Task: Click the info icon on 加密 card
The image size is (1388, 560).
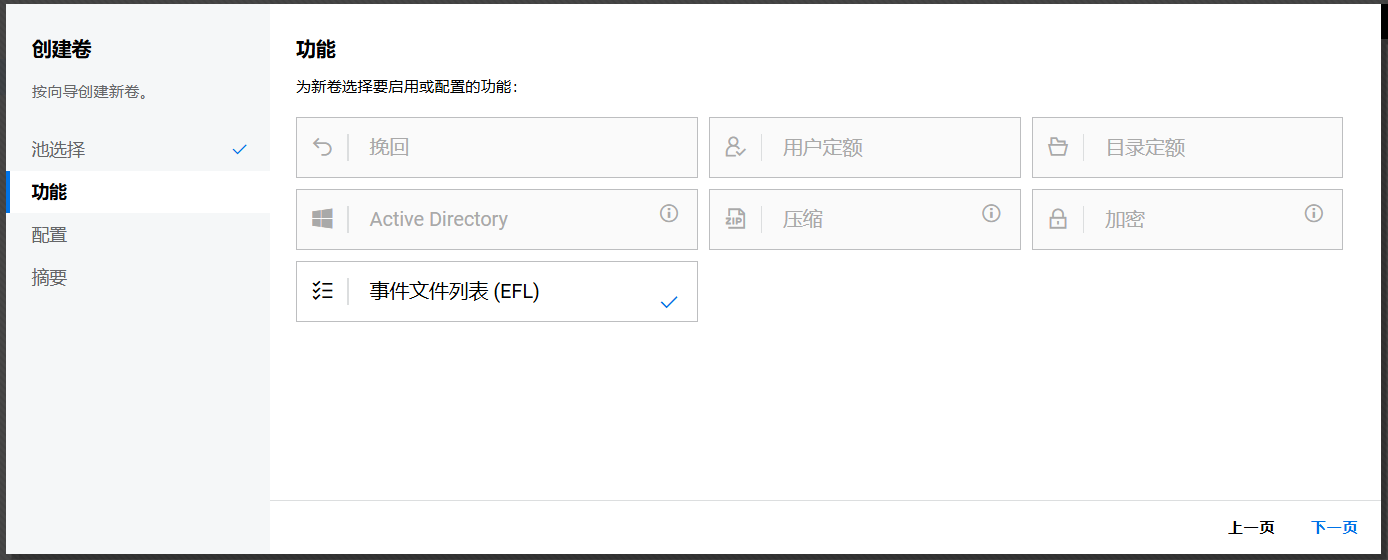Action: pyautogui.click(x=1314, y=213)
